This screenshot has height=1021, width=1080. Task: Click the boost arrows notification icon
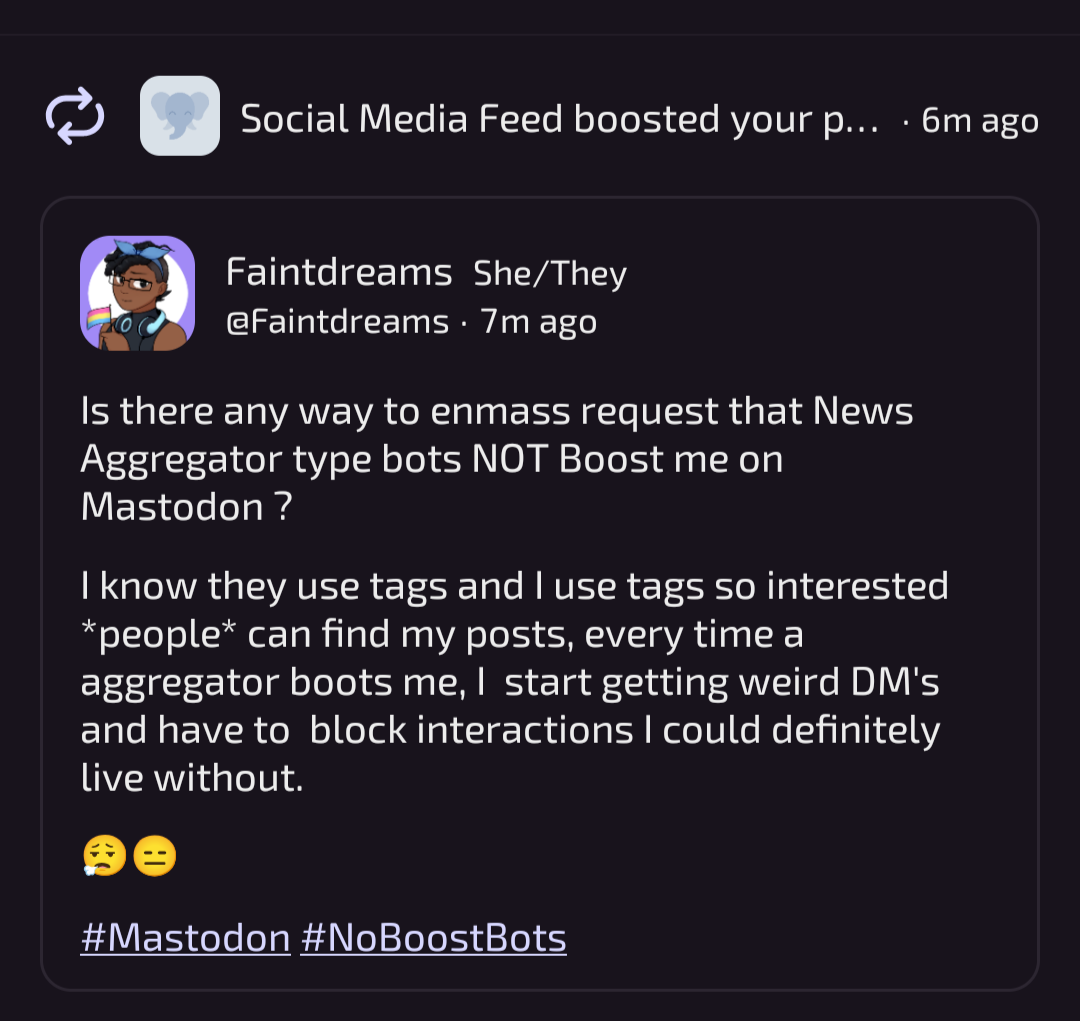tap(75, 116)
